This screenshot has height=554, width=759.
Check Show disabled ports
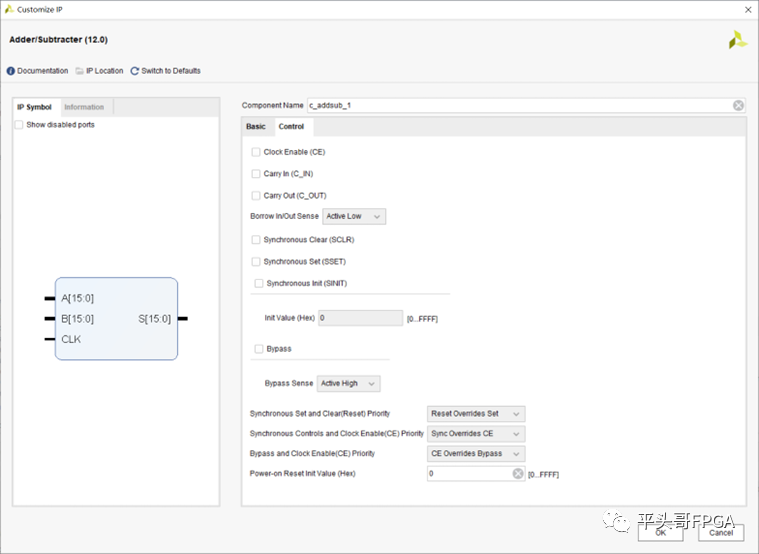[x=19, y=125]
